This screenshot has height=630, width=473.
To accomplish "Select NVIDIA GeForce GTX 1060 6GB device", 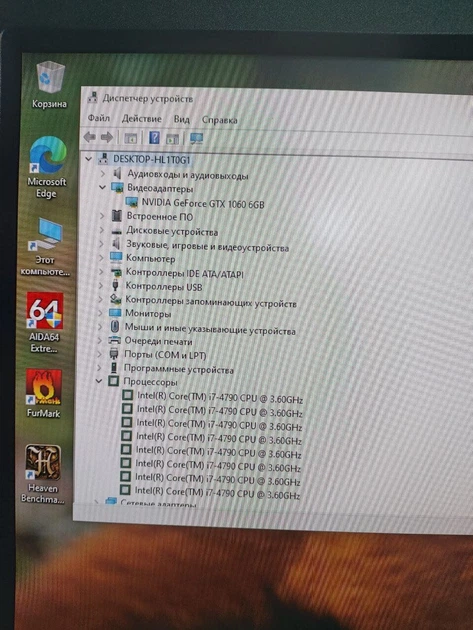I will pos(203,203).
